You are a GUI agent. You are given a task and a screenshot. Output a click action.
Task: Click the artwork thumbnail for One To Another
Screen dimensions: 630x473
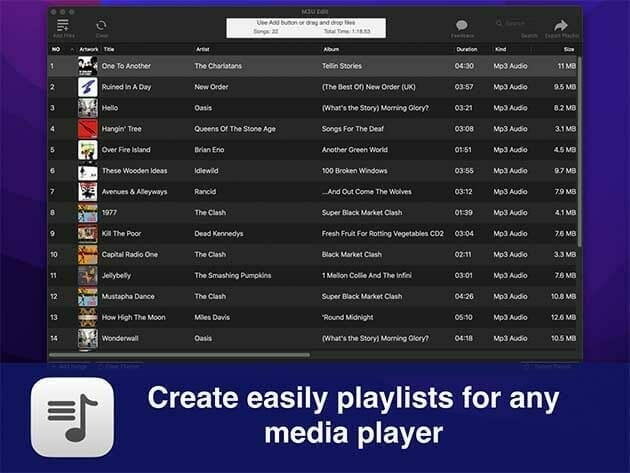(88, 66)
